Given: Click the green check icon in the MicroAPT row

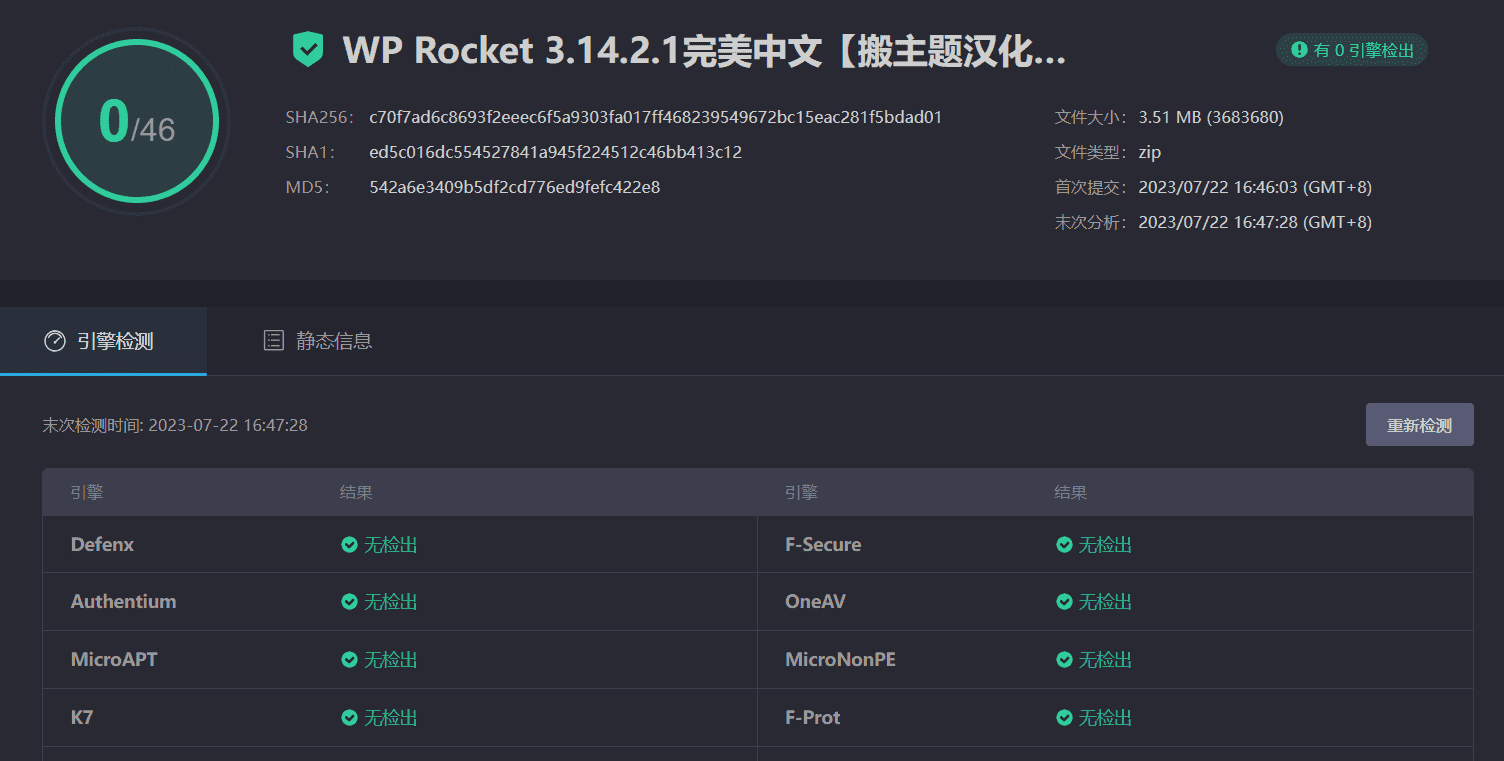Looking at the screenshot, I should (x=349, y=660).
